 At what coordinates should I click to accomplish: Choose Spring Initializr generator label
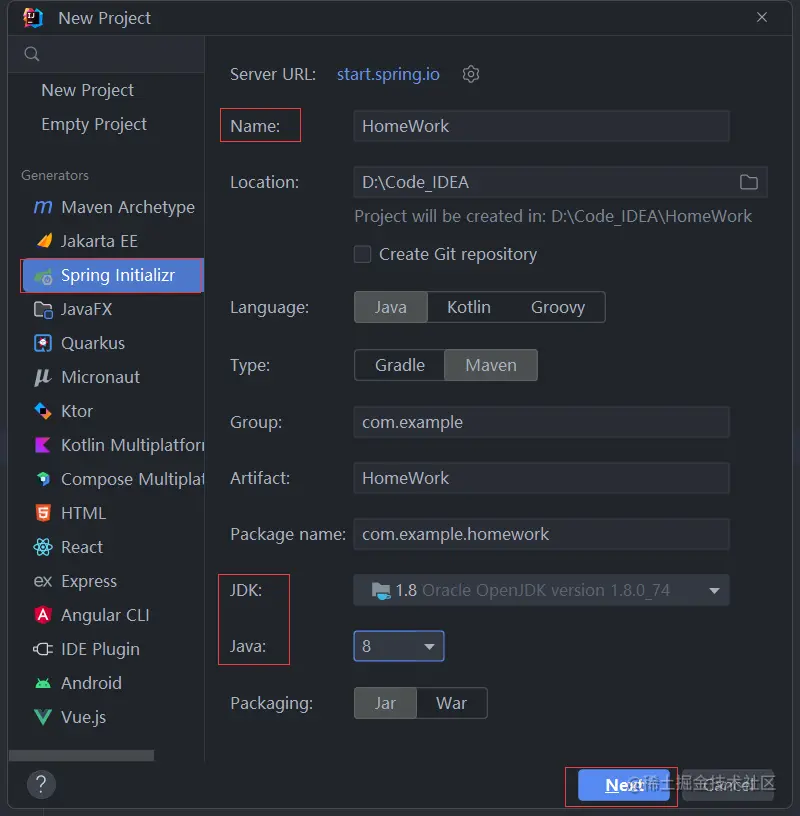[x=118, y=275]
